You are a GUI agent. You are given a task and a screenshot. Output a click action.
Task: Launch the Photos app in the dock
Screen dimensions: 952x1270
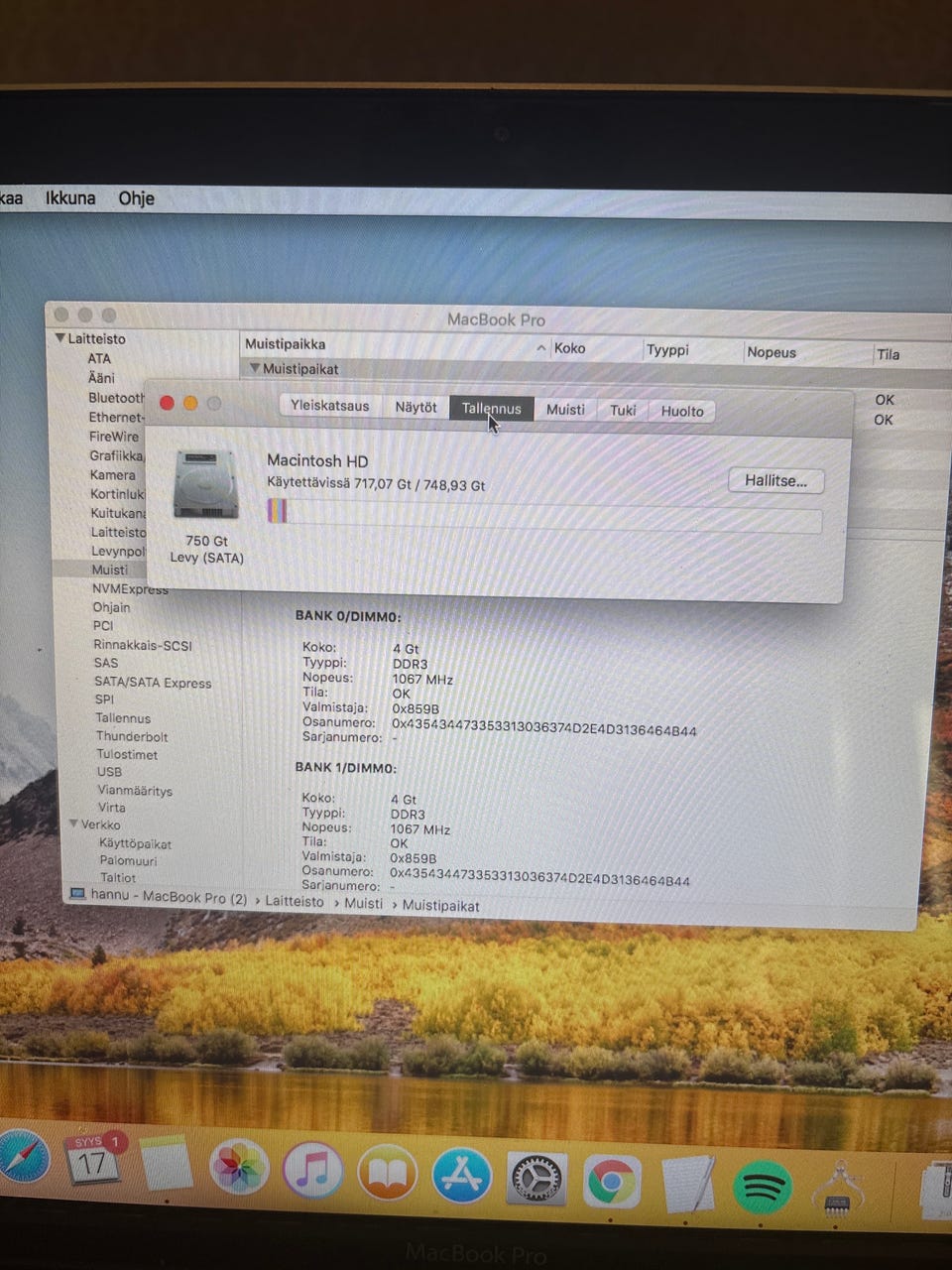(x=238, y=1169)
